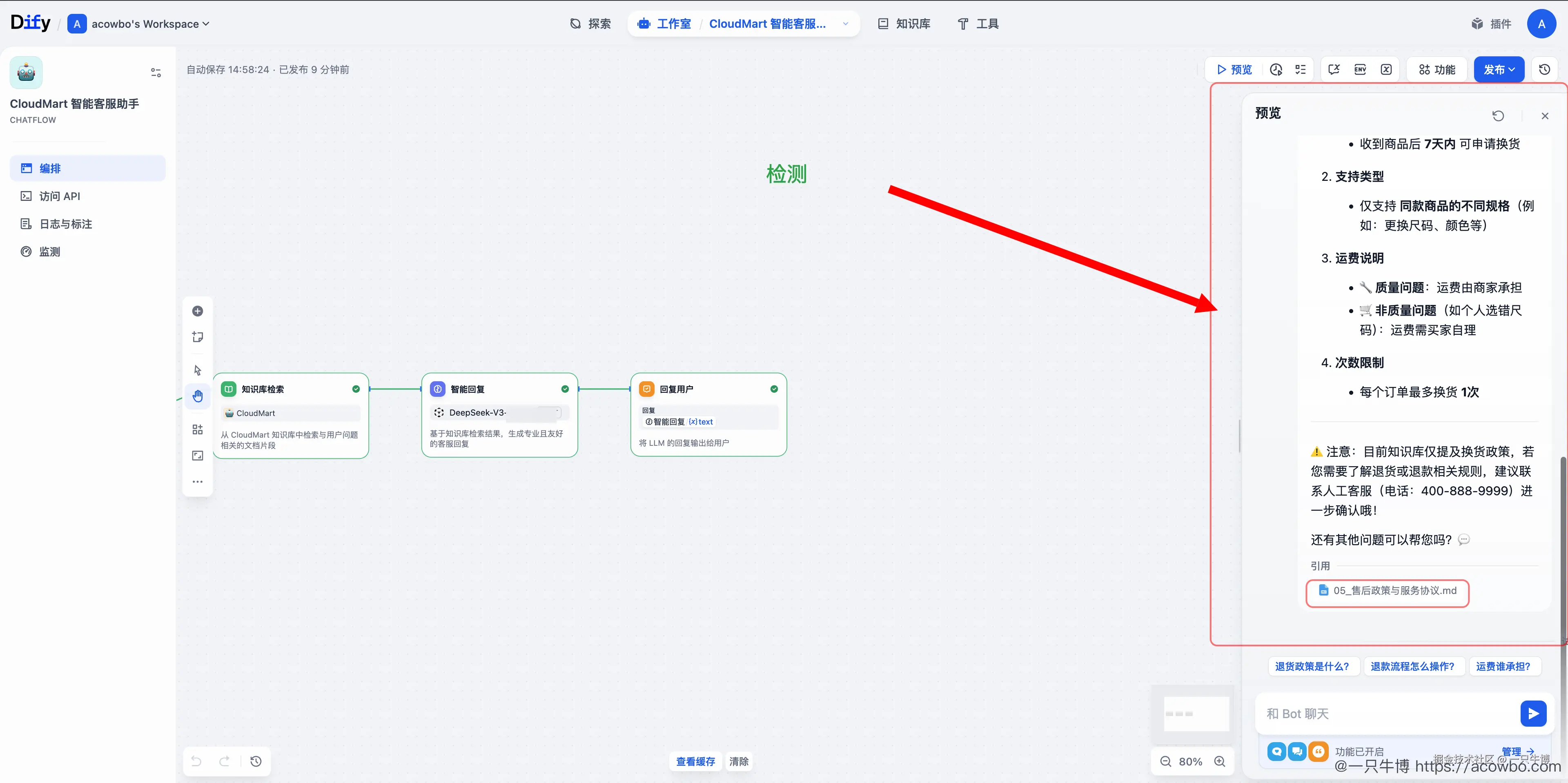Screen dimensions: 1568x783
Task: Click the orange citation quote feature icon
Action: (x=1318, y=752)
